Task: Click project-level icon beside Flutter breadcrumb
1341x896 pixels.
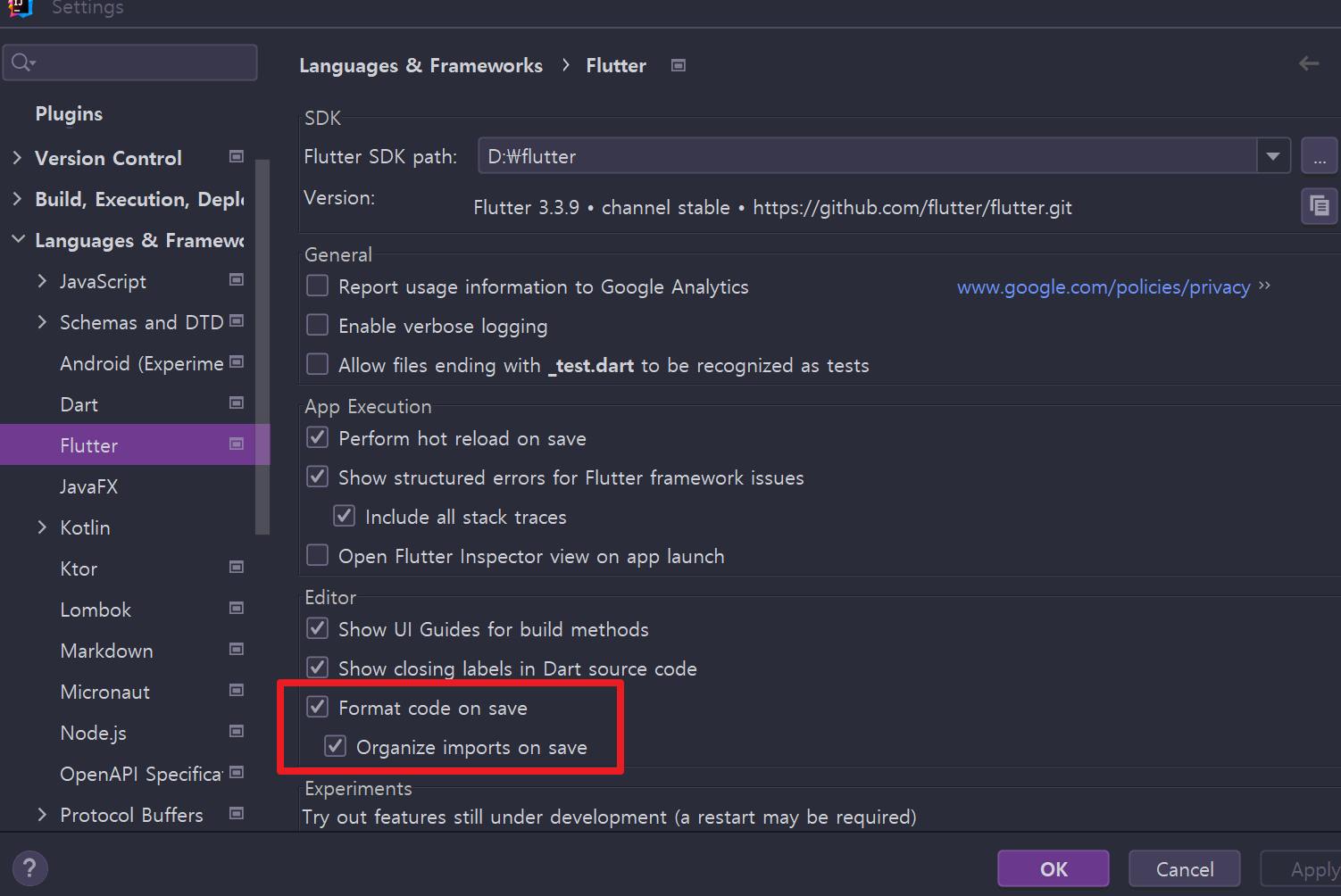Action: click(x=679, y=65)
